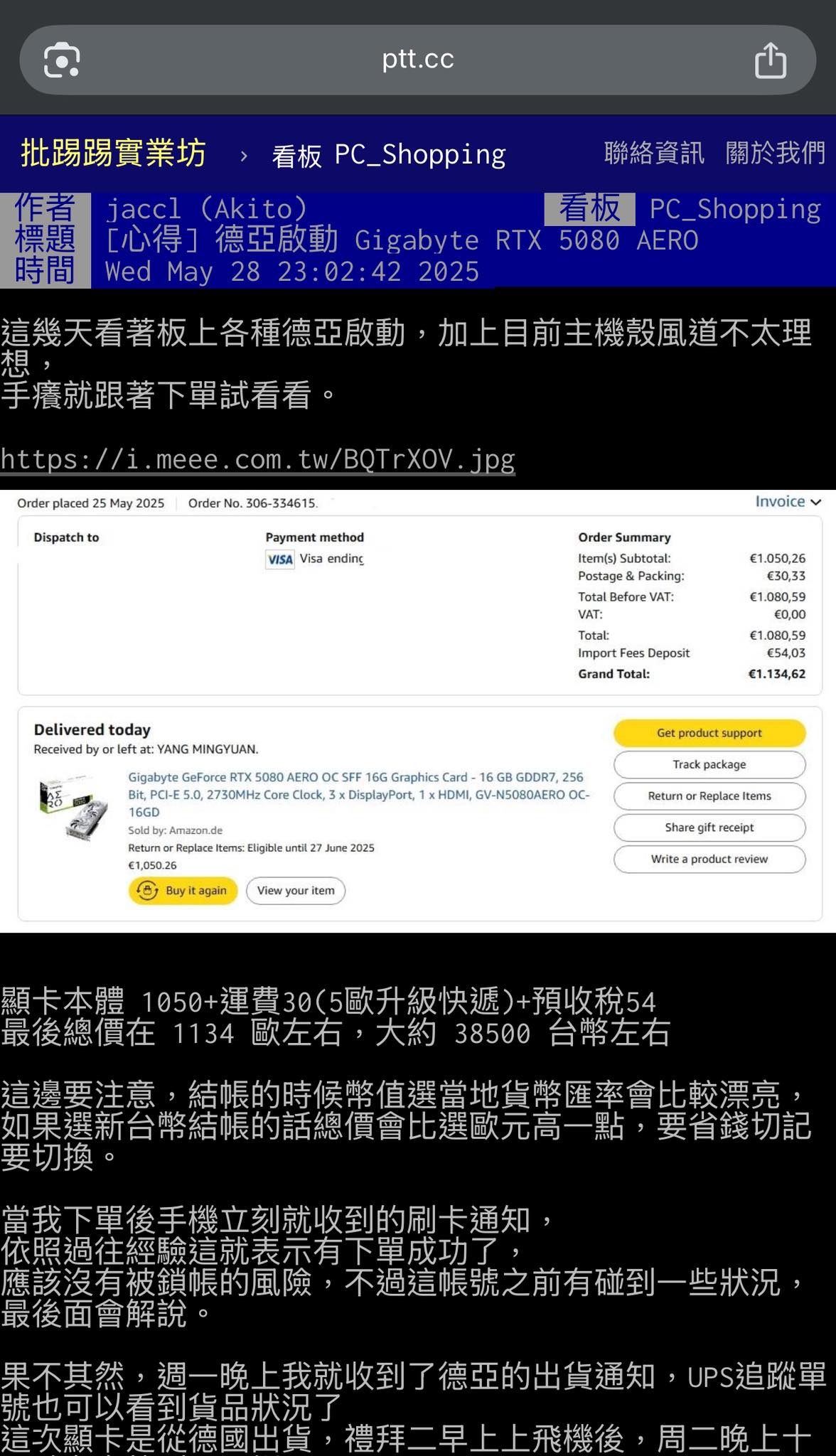This screenshot has width=836, height=1456.
Task: Click Write a product review button
Action: (x=709, y=859)
